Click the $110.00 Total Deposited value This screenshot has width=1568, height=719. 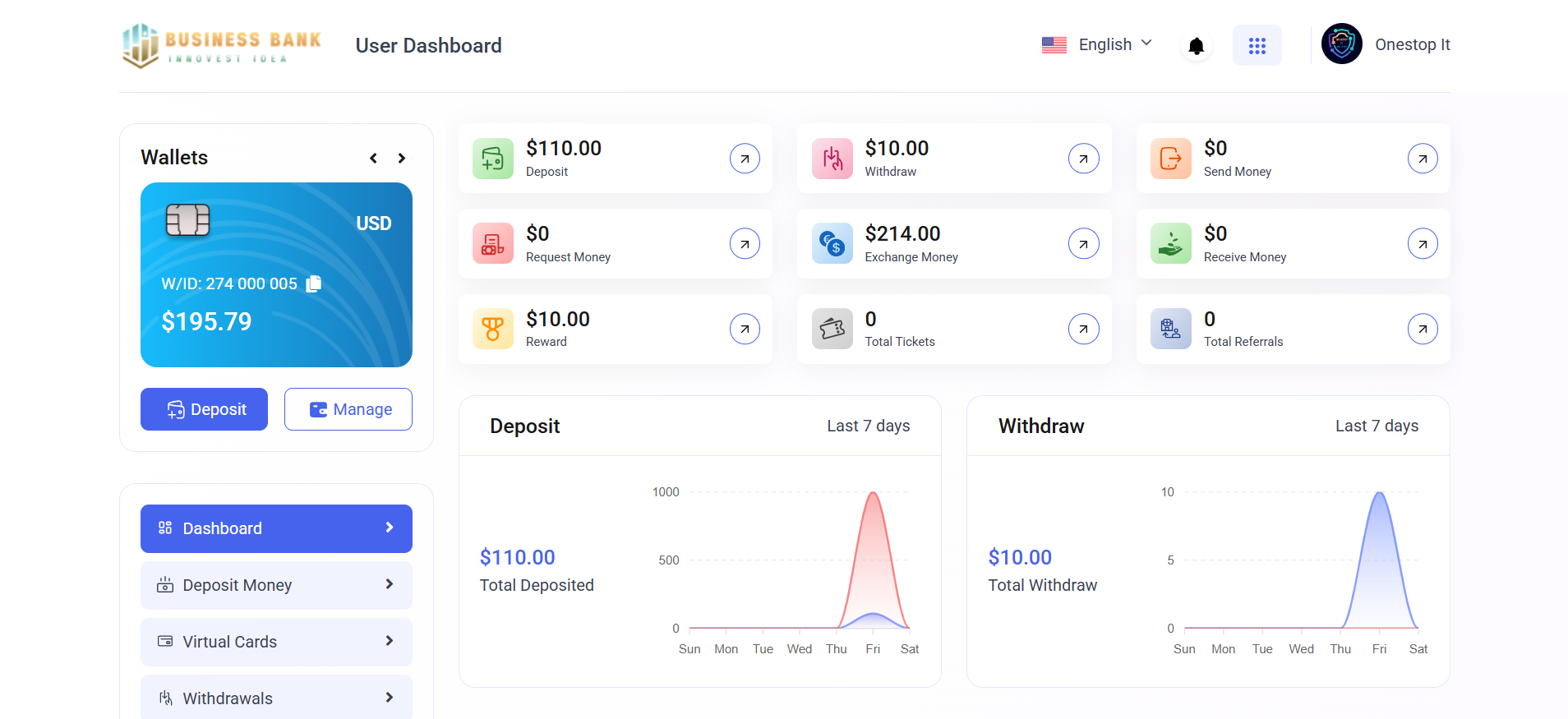click(x=518, y=557)
